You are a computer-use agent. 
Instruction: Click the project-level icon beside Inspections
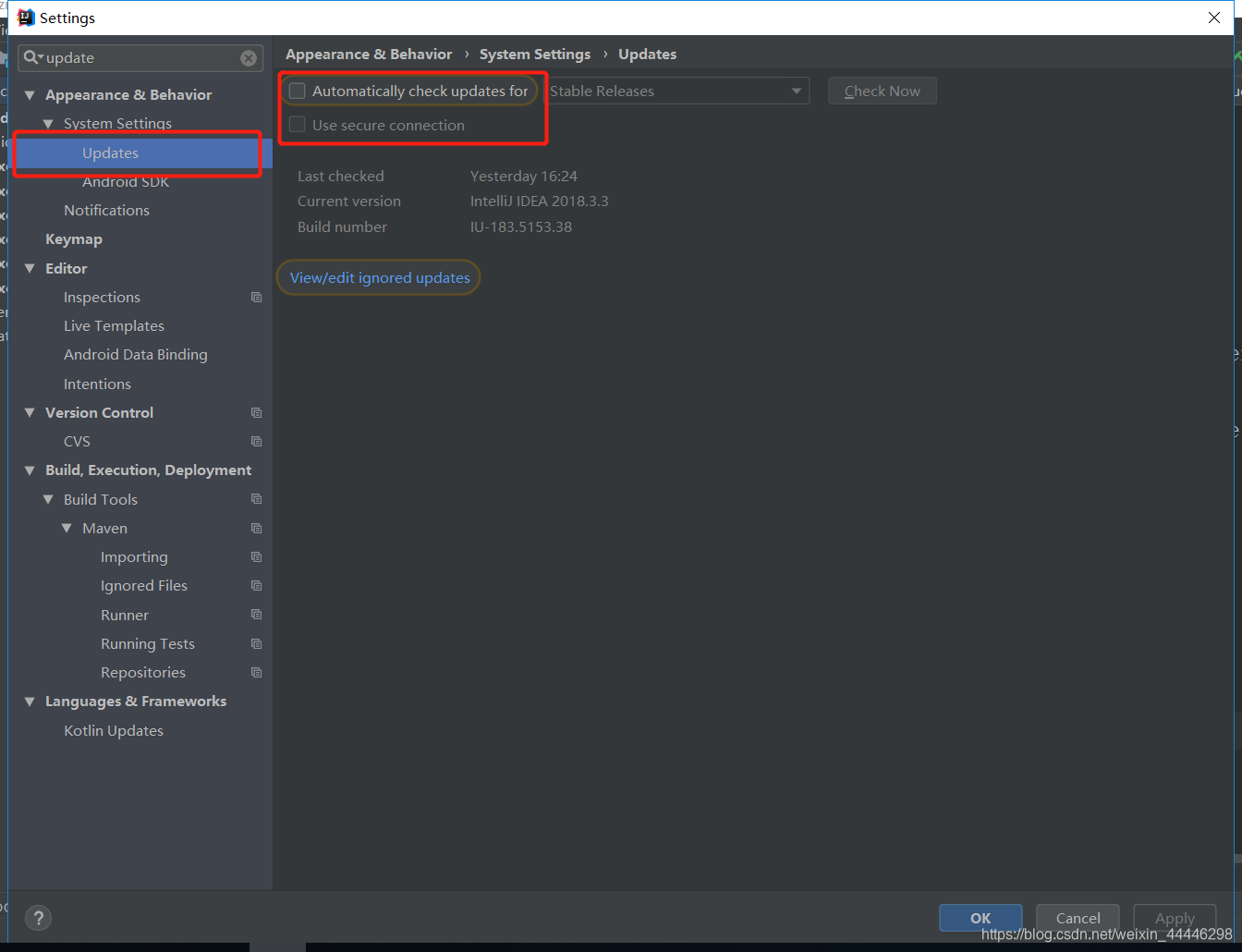tap(256, 298)
